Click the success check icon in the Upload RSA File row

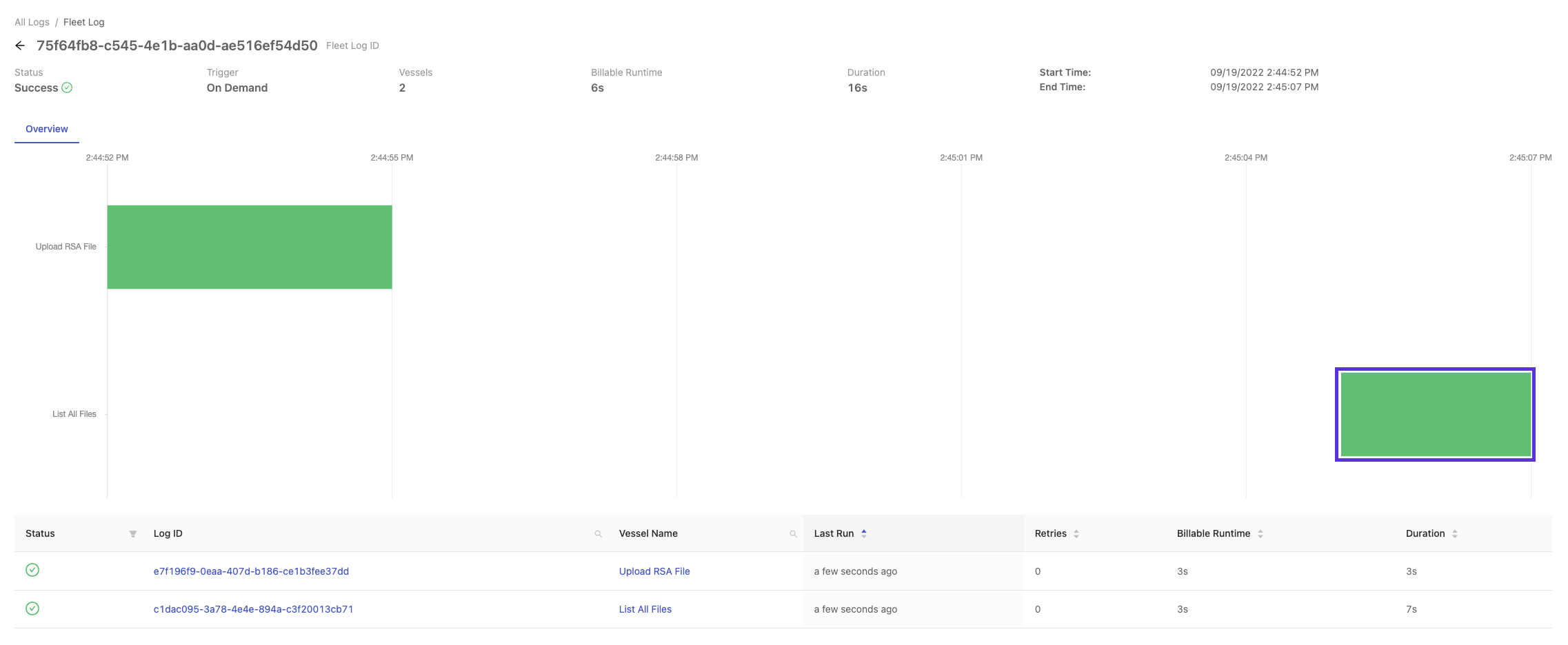point(32,570)
